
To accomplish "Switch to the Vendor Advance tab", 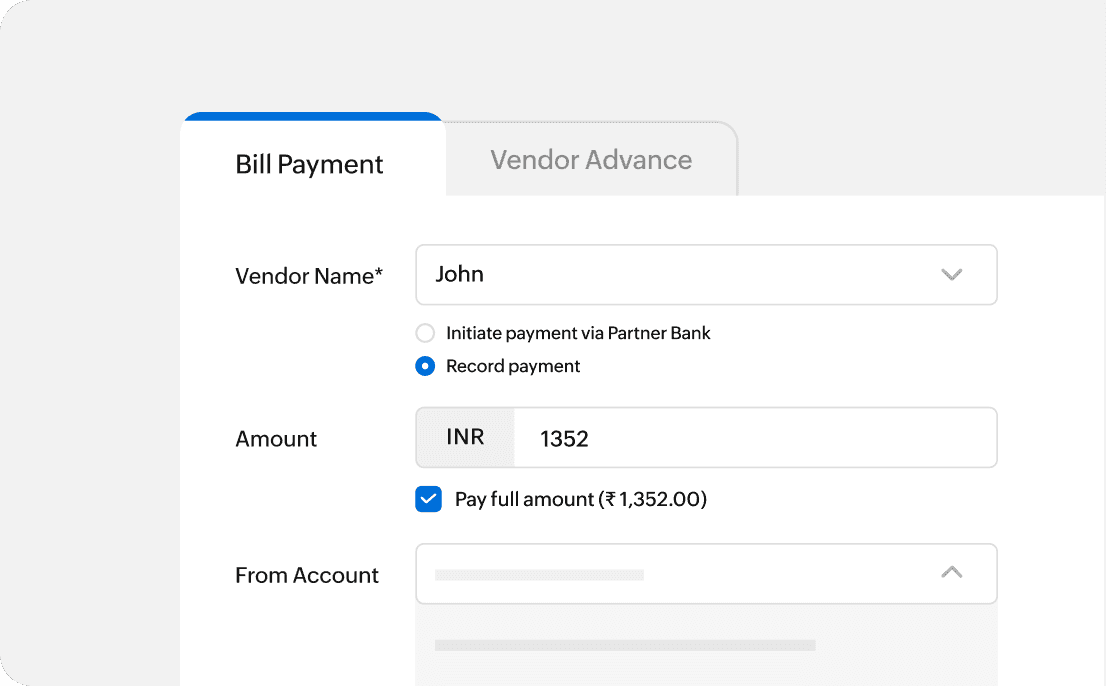I will point(590,159).
